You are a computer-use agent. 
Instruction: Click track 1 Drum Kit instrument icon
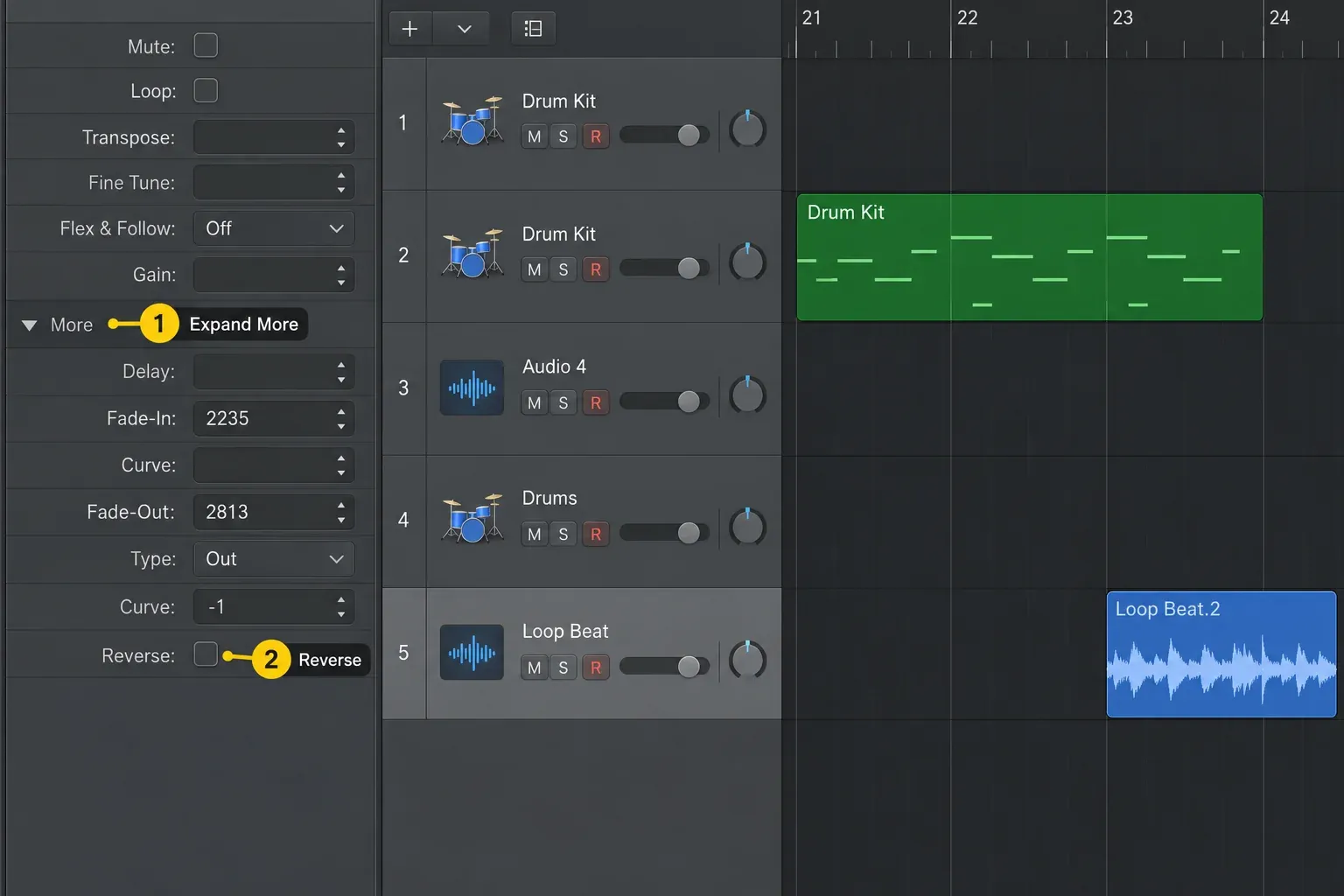coord(472,121)
